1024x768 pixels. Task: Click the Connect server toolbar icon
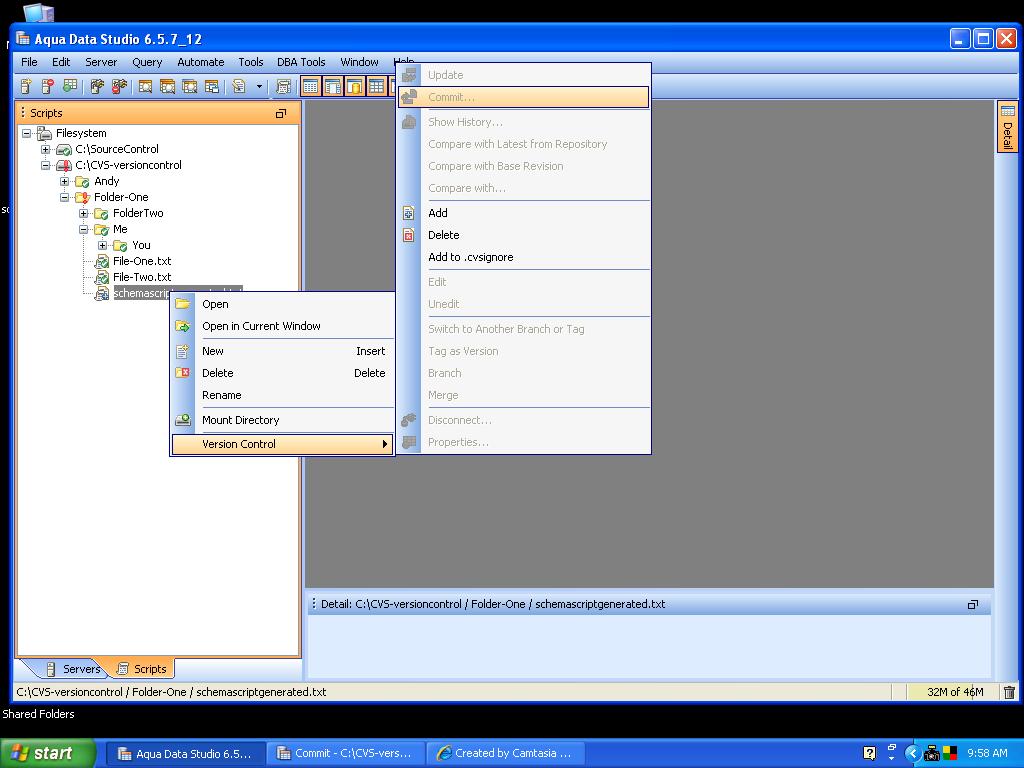pos(97,86)
